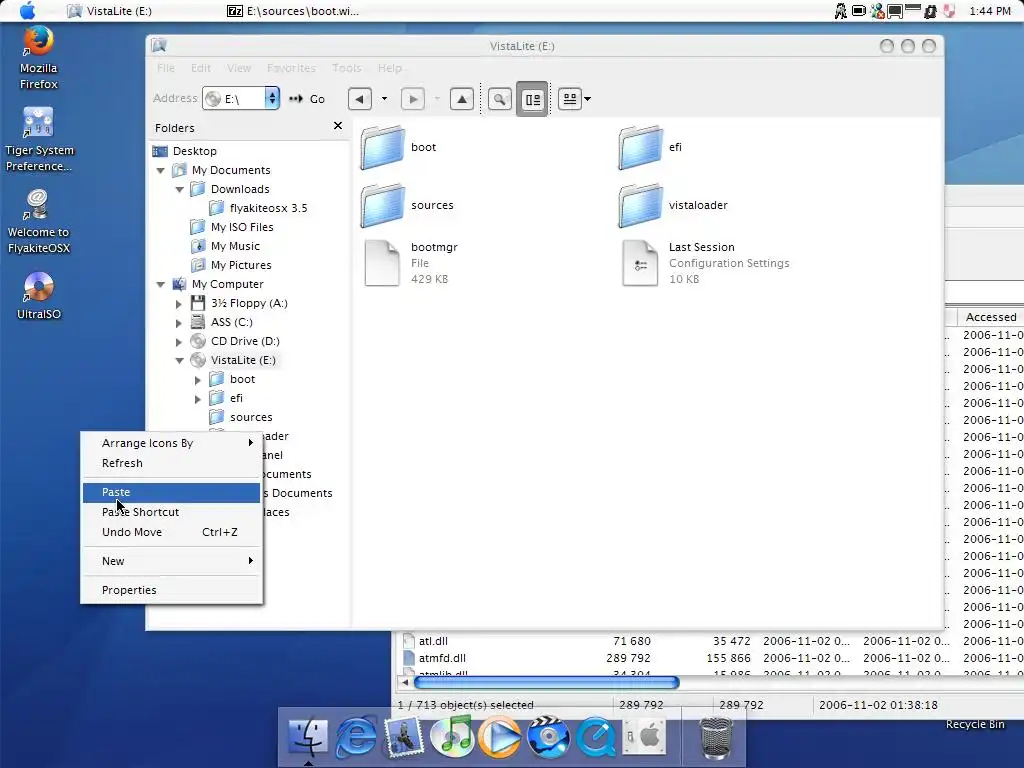Open the Trash in the dock

pyautogui.click(x=716, y=738)
